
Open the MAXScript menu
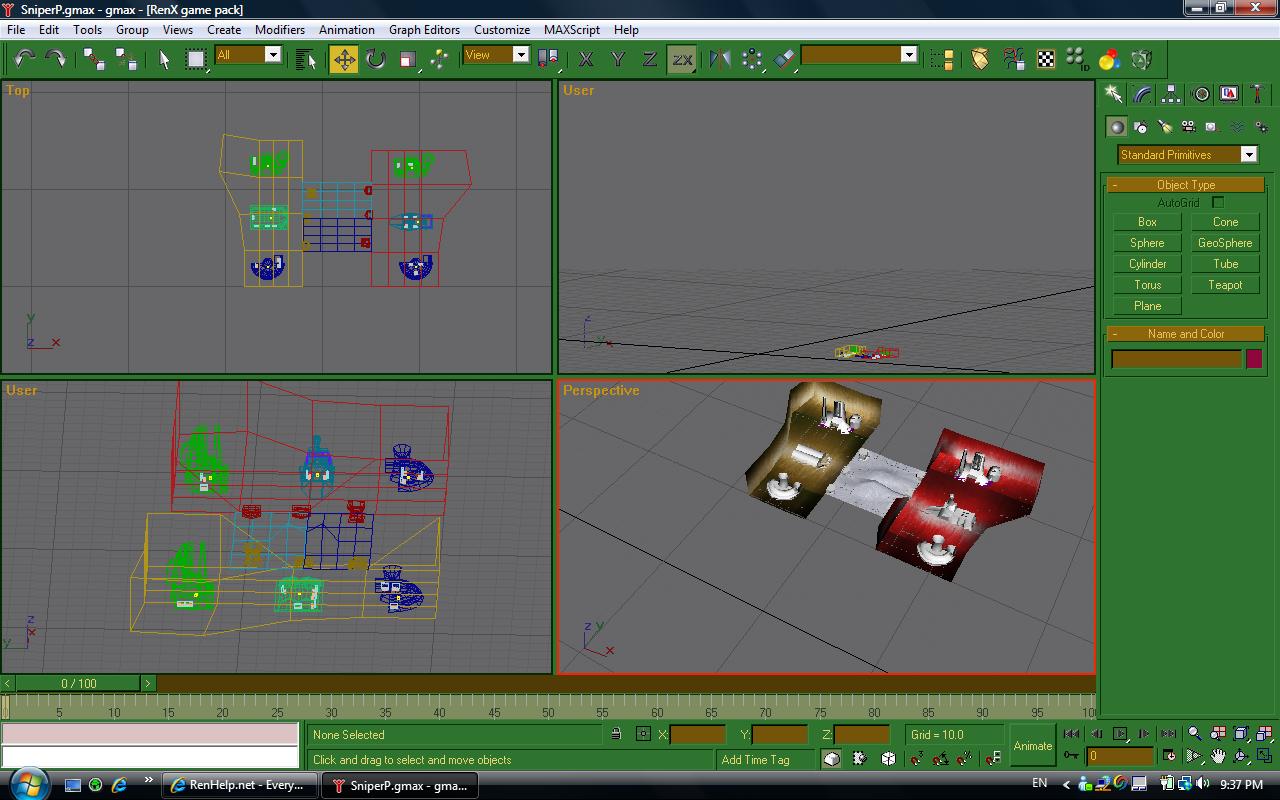pyautogui.click(x=571, y=30)
